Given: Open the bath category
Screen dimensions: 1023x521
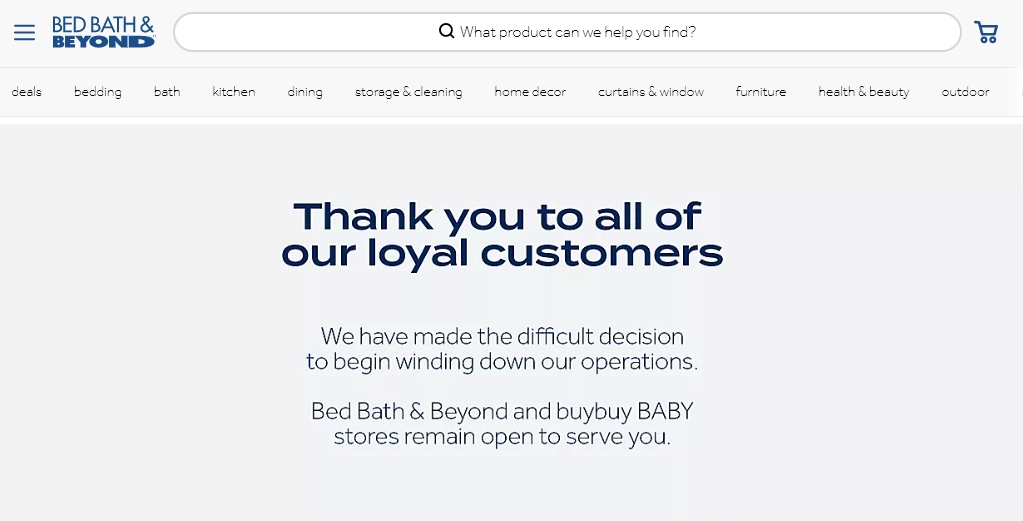Looking at the screenshot, I should click(x=167, y=92).
